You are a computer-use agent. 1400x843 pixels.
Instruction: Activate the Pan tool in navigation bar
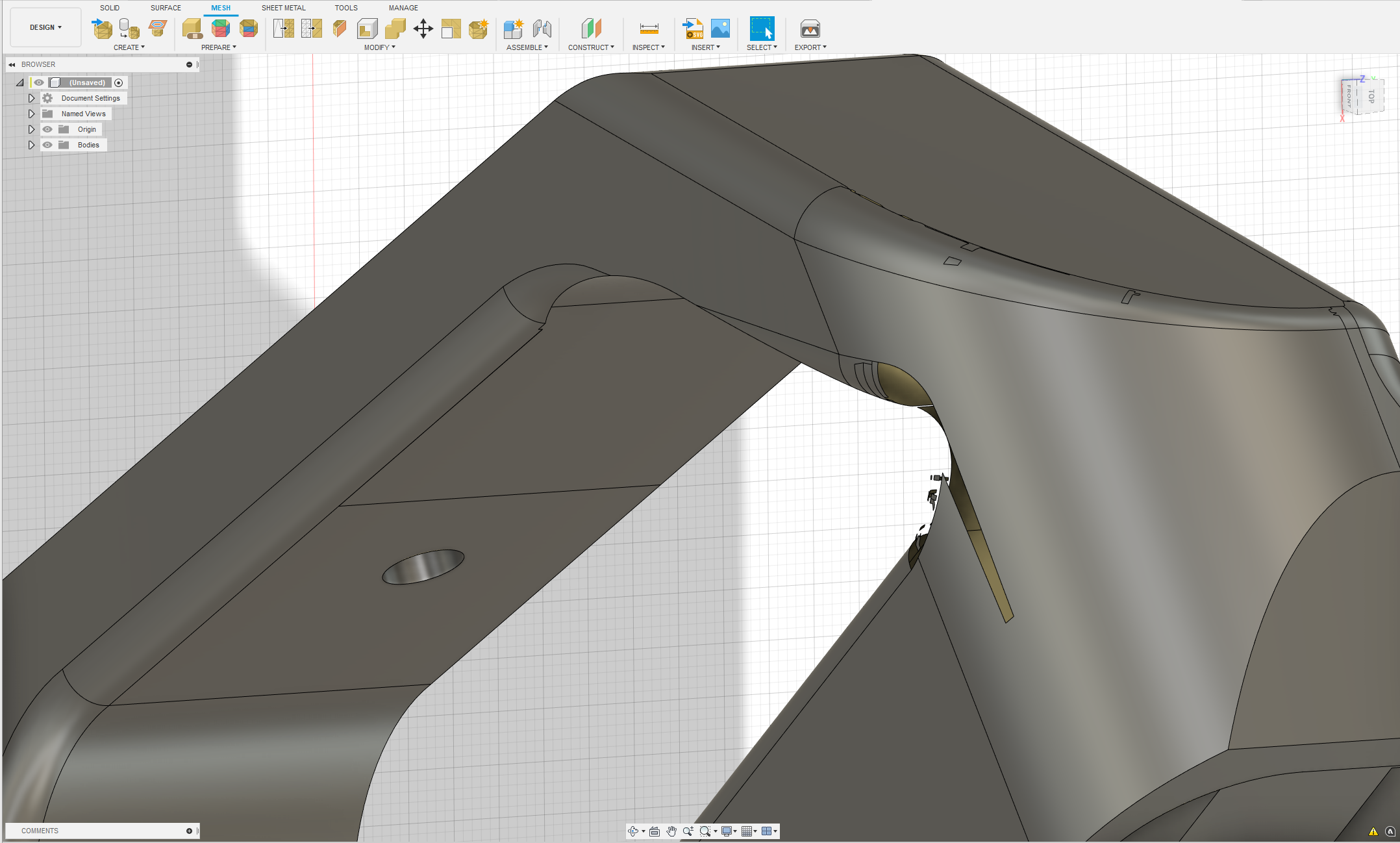click(x=671, y=831)
